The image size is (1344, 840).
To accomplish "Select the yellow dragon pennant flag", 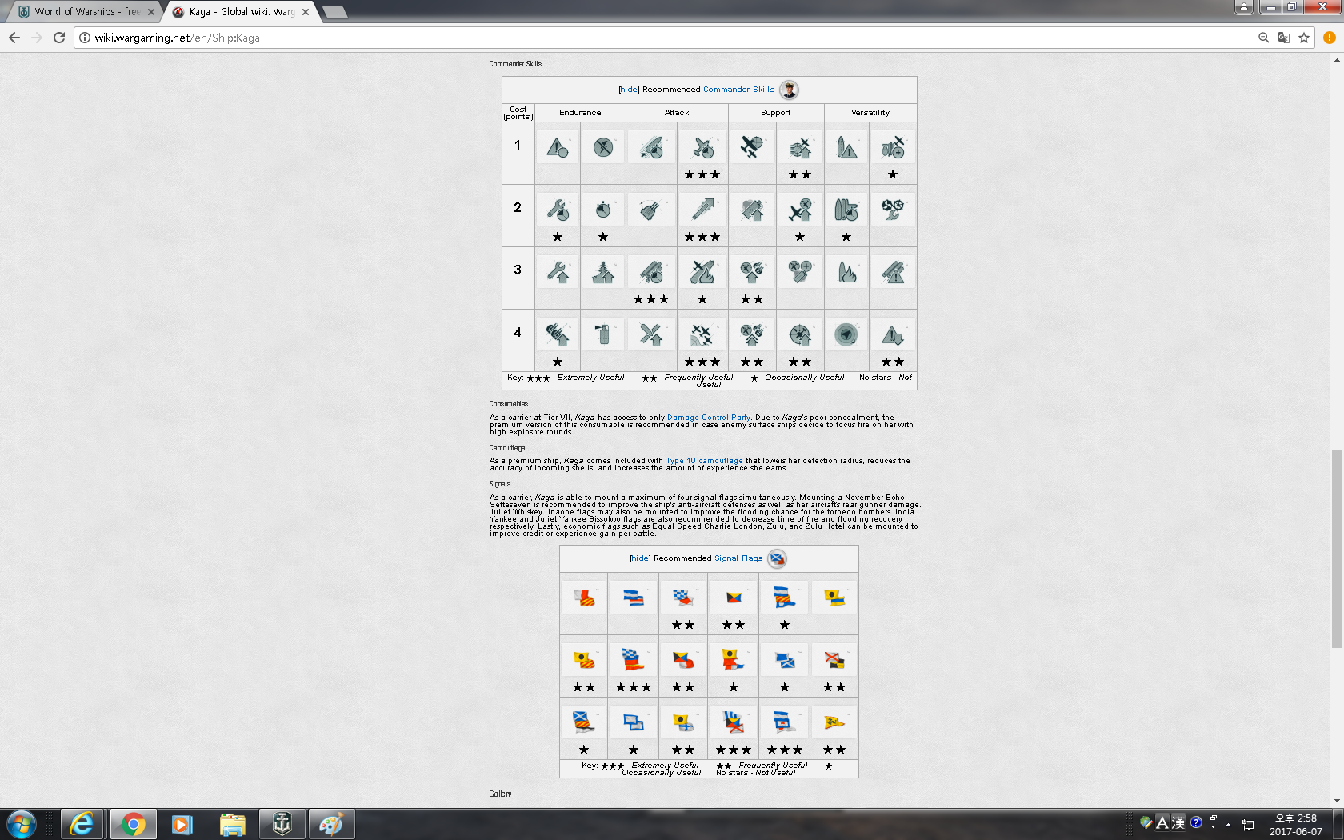I will 833,721.
